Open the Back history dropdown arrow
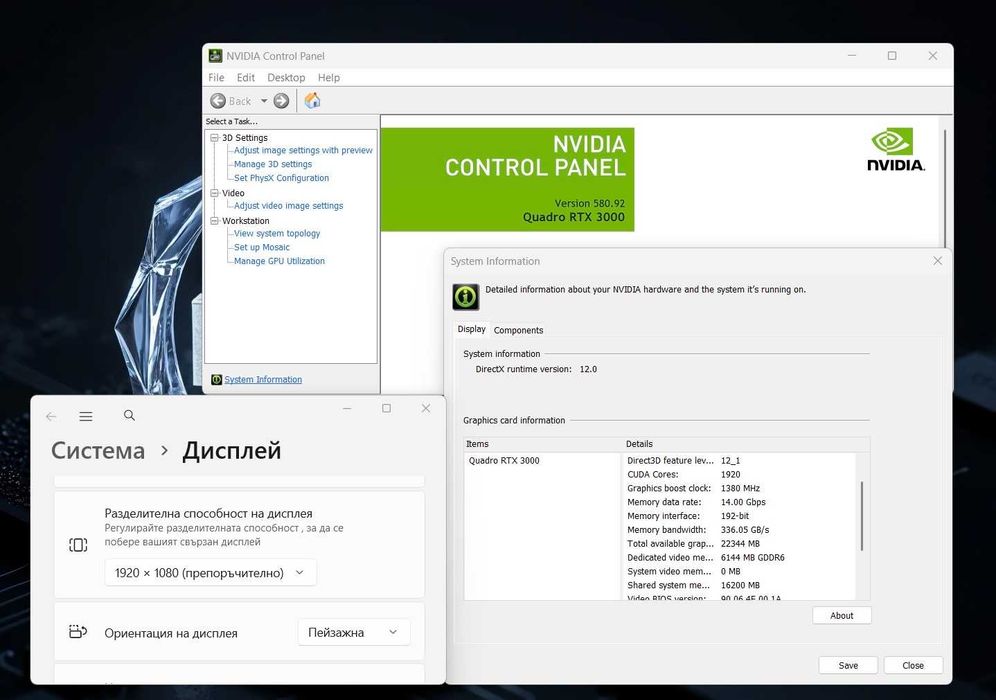Screen dimensions: 996x700 264,101
